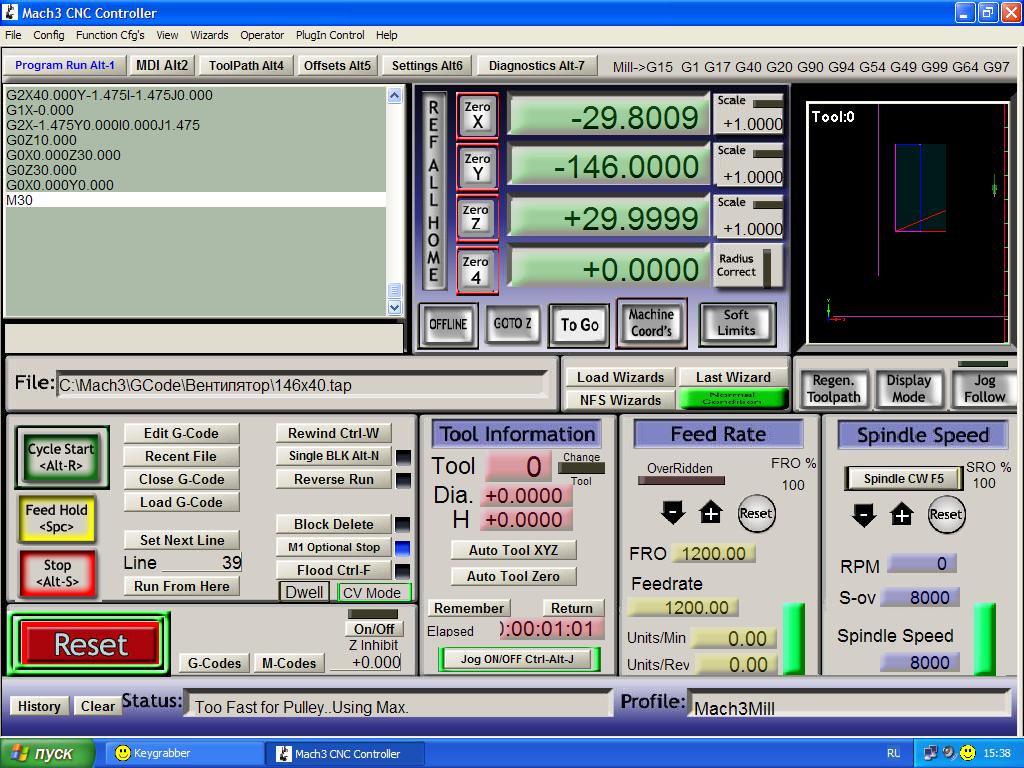
Task: Toggle Flood Ctrl-F coolant
Action: pyautogui.click(x=334, y=570)
